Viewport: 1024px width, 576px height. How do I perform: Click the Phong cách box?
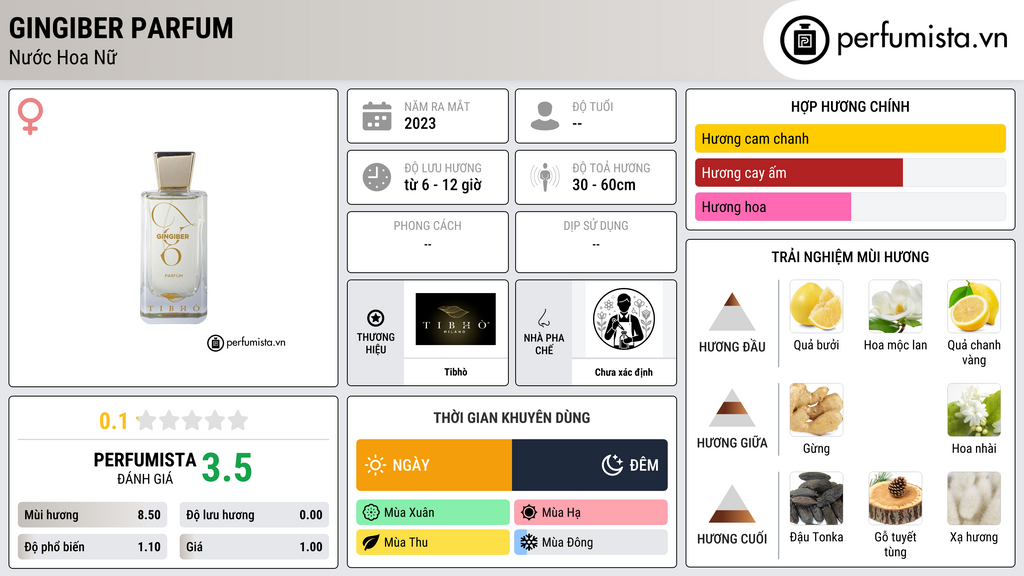coord(428,242)
